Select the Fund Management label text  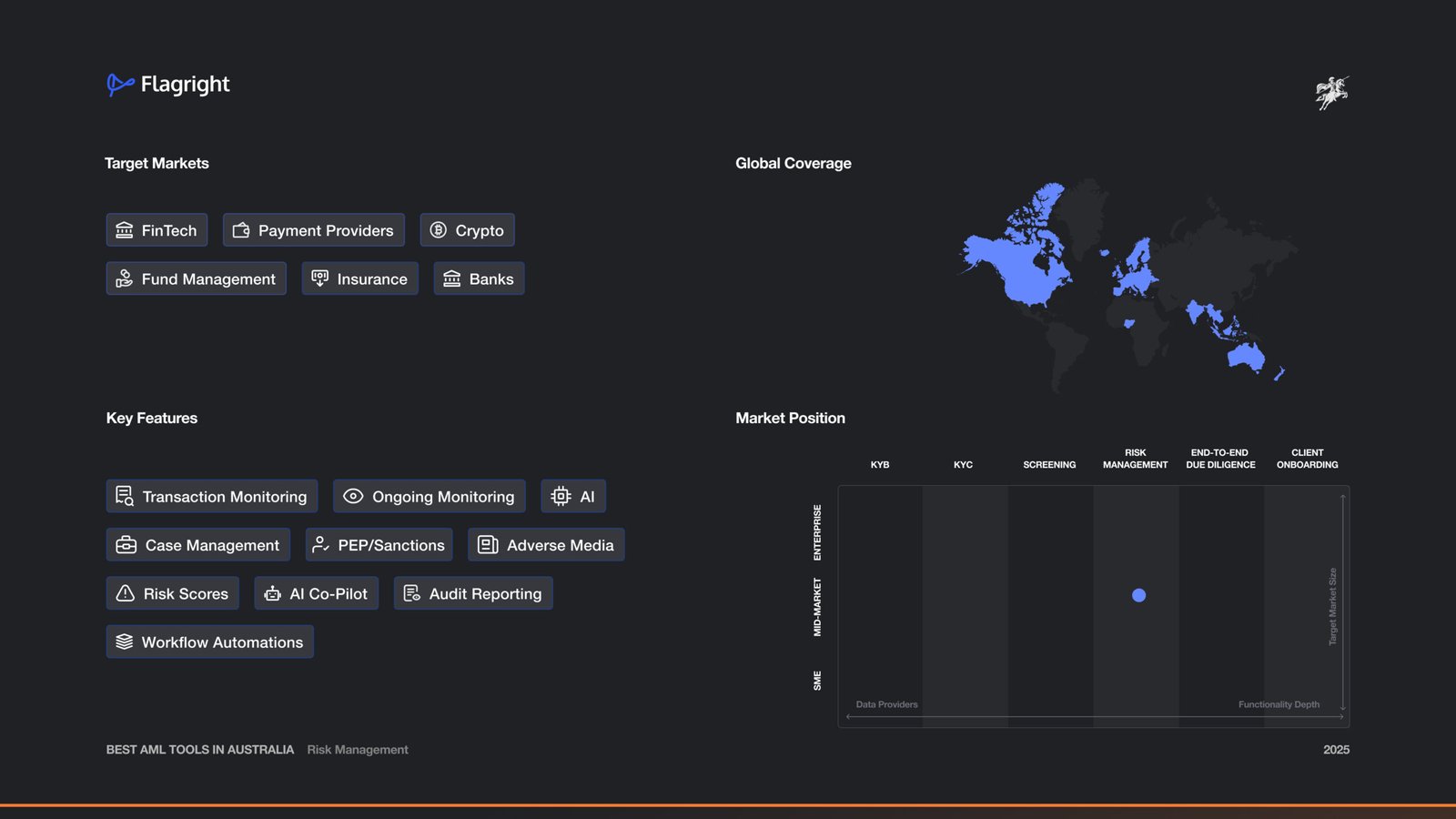pos(208,279)
